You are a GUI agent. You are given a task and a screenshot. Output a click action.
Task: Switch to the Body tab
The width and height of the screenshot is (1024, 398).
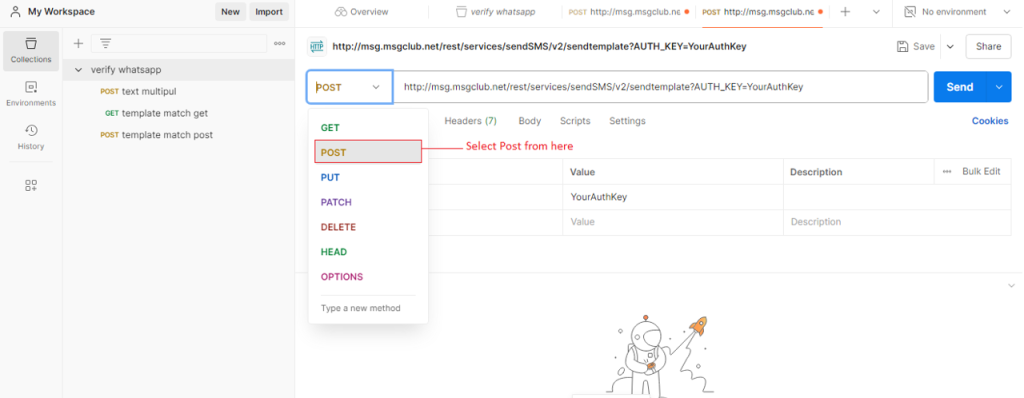coord(530,121)
